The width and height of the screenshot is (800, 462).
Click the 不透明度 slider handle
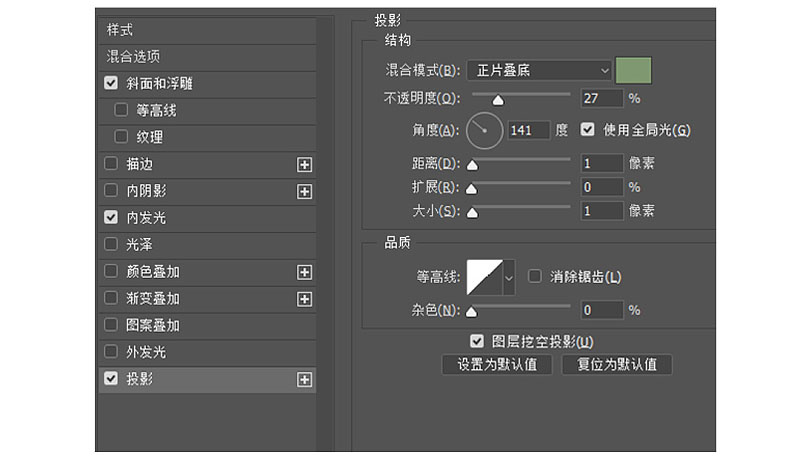[x=498, y=100]
